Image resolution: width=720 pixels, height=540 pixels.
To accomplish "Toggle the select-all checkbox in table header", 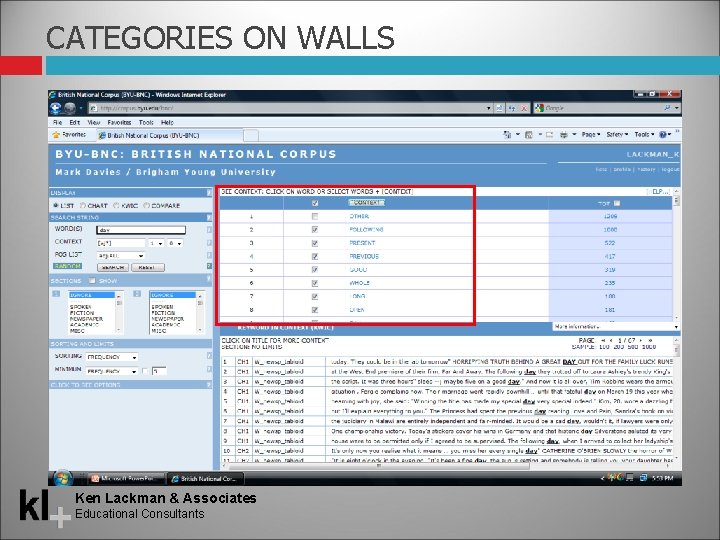I will (x=315, y=203).
